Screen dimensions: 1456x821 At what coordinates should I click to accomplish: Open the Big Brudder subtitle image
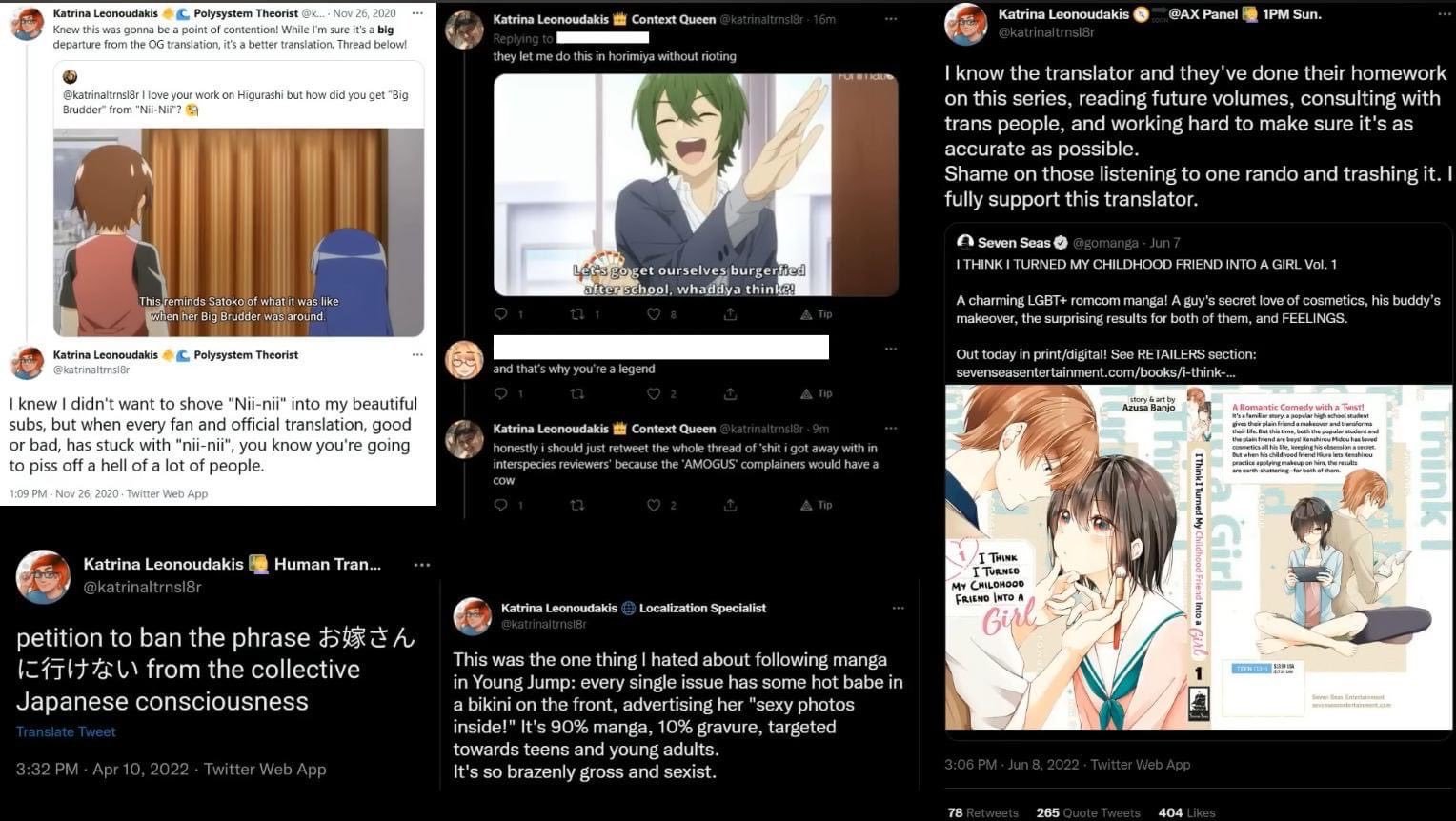(238, 231)
